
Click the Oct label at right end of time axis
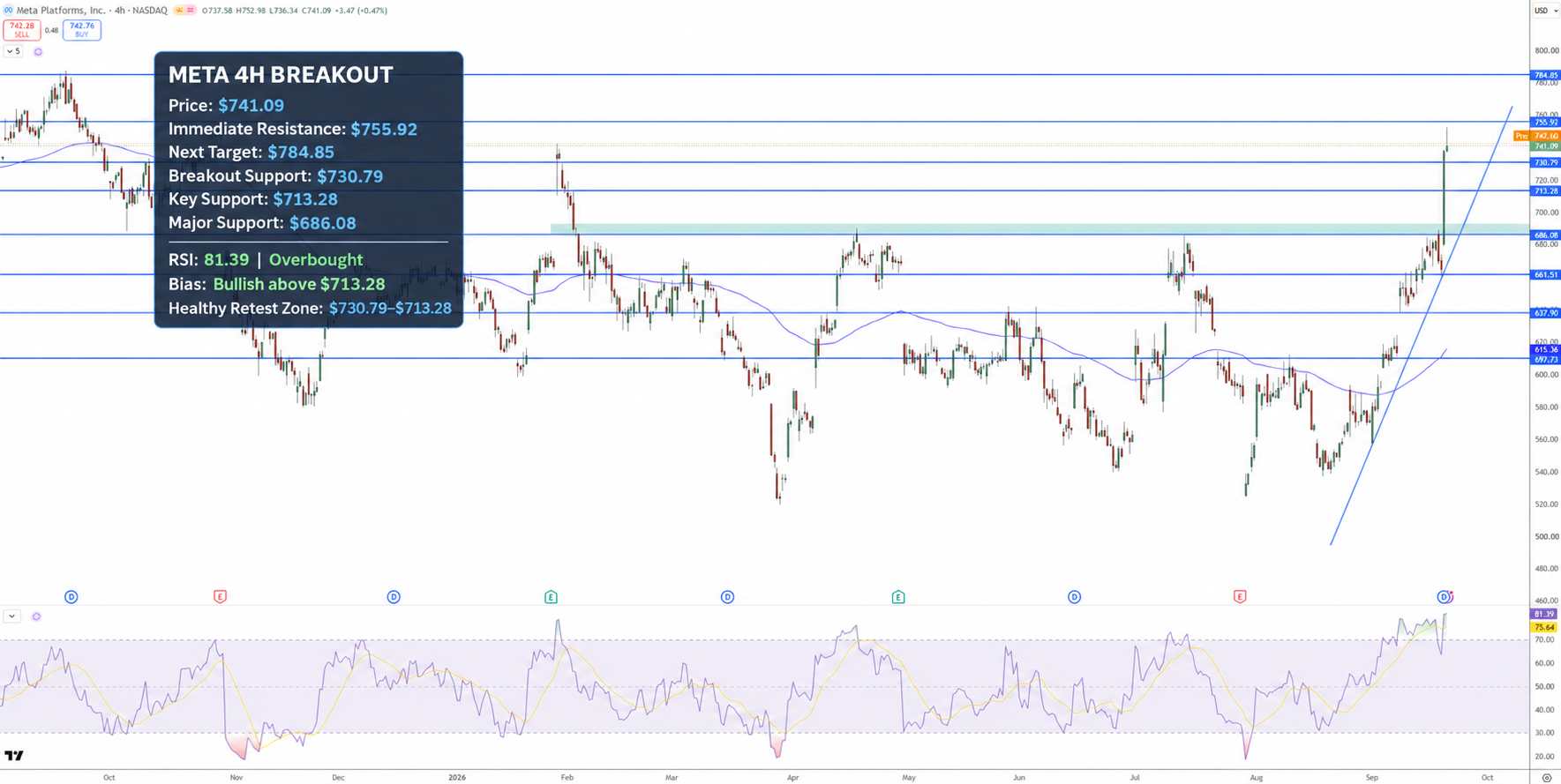coord(1487,777)
